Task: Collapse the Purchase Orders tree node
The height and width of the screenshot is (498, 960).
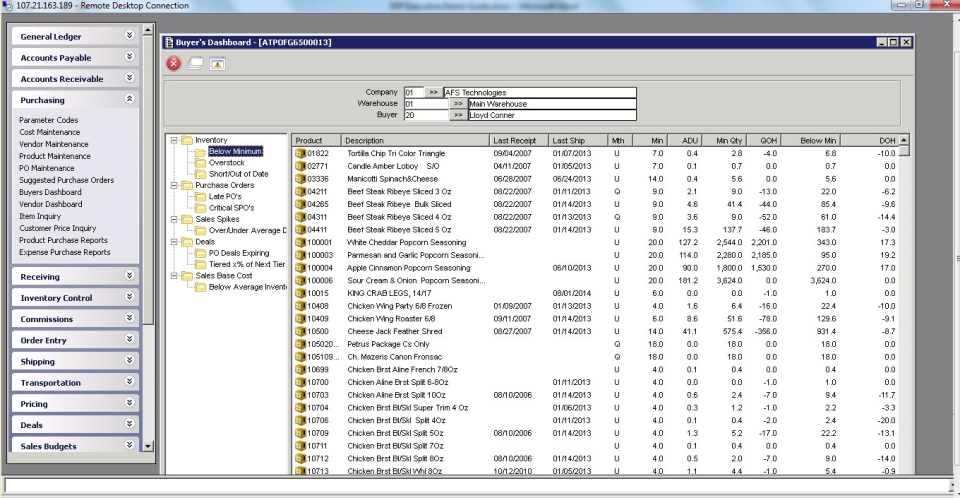Action: 174,185
